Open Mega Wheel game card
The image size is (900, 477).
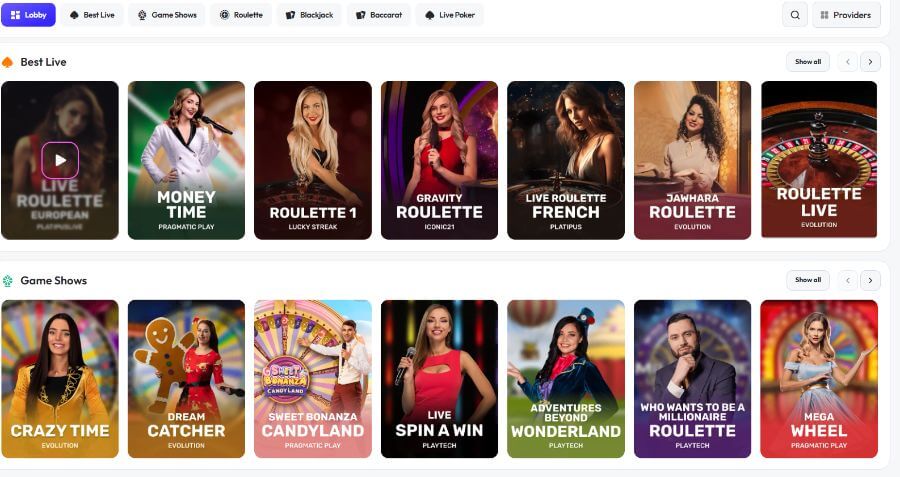coord(819,379)
